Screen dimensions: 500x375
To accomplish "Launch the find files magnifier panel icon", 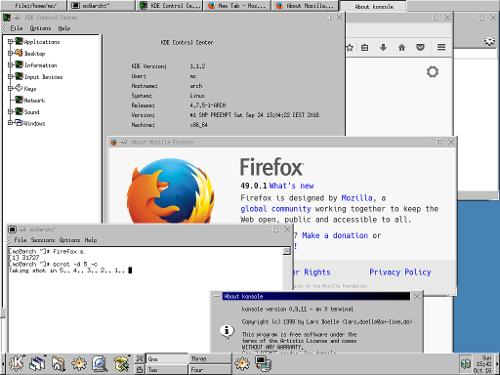I will (100, 363).
